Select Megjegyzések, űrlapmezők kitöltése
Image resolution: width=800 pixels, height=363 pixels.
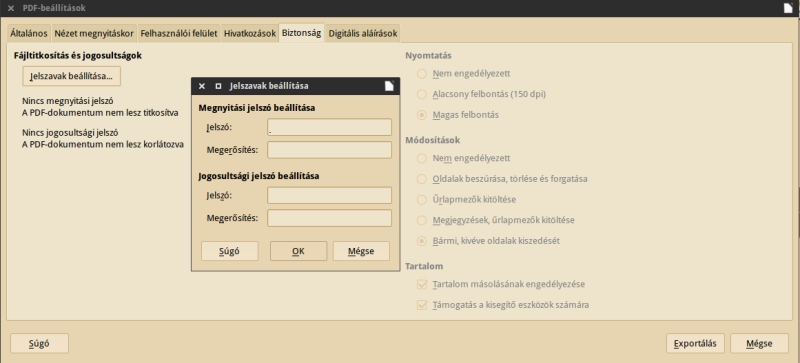point(496,220)
